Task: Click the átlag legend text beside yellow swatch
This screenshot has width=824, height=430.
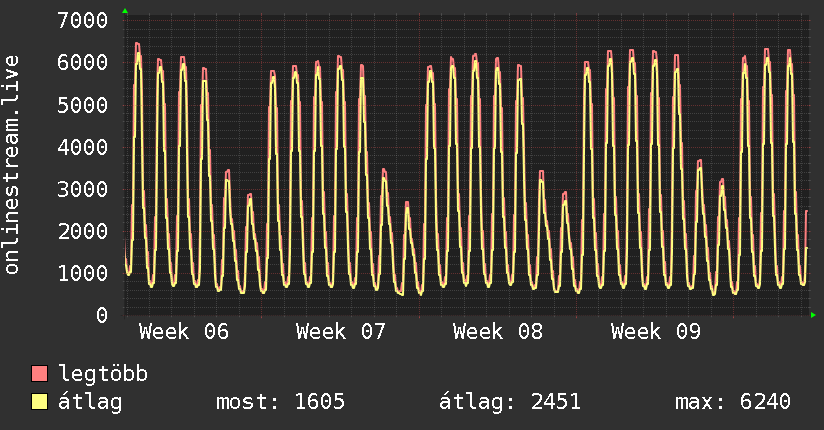Action: tap(90, 403)
